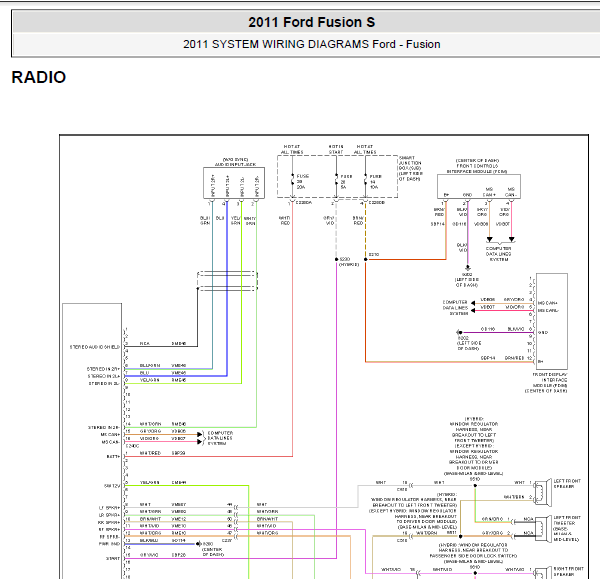
Task: Click the Fuse 14 10A label
Action: (x=375, y=182)
